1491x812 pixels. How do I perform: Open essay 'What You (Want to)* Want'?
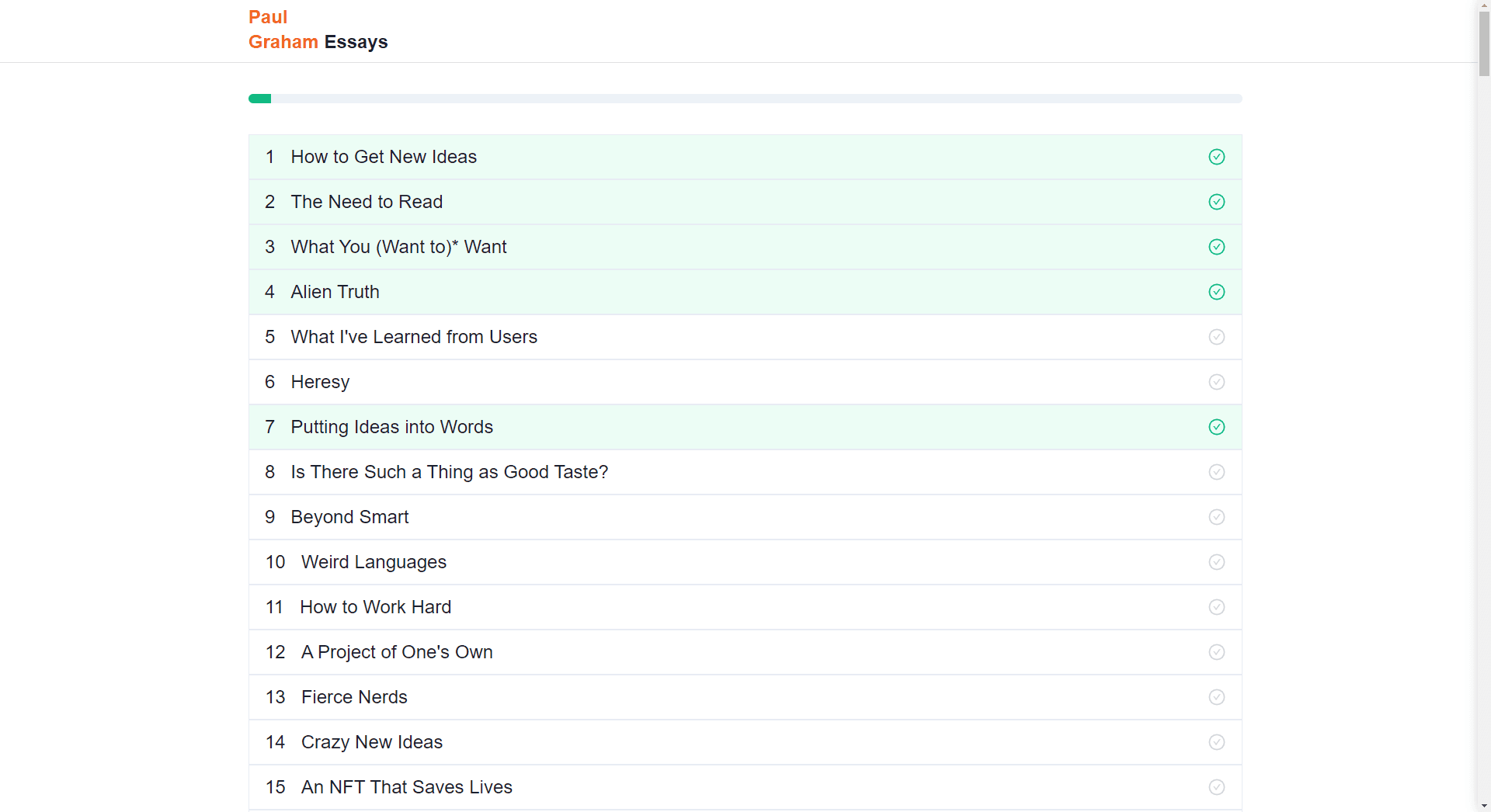(x=398, y=247)
